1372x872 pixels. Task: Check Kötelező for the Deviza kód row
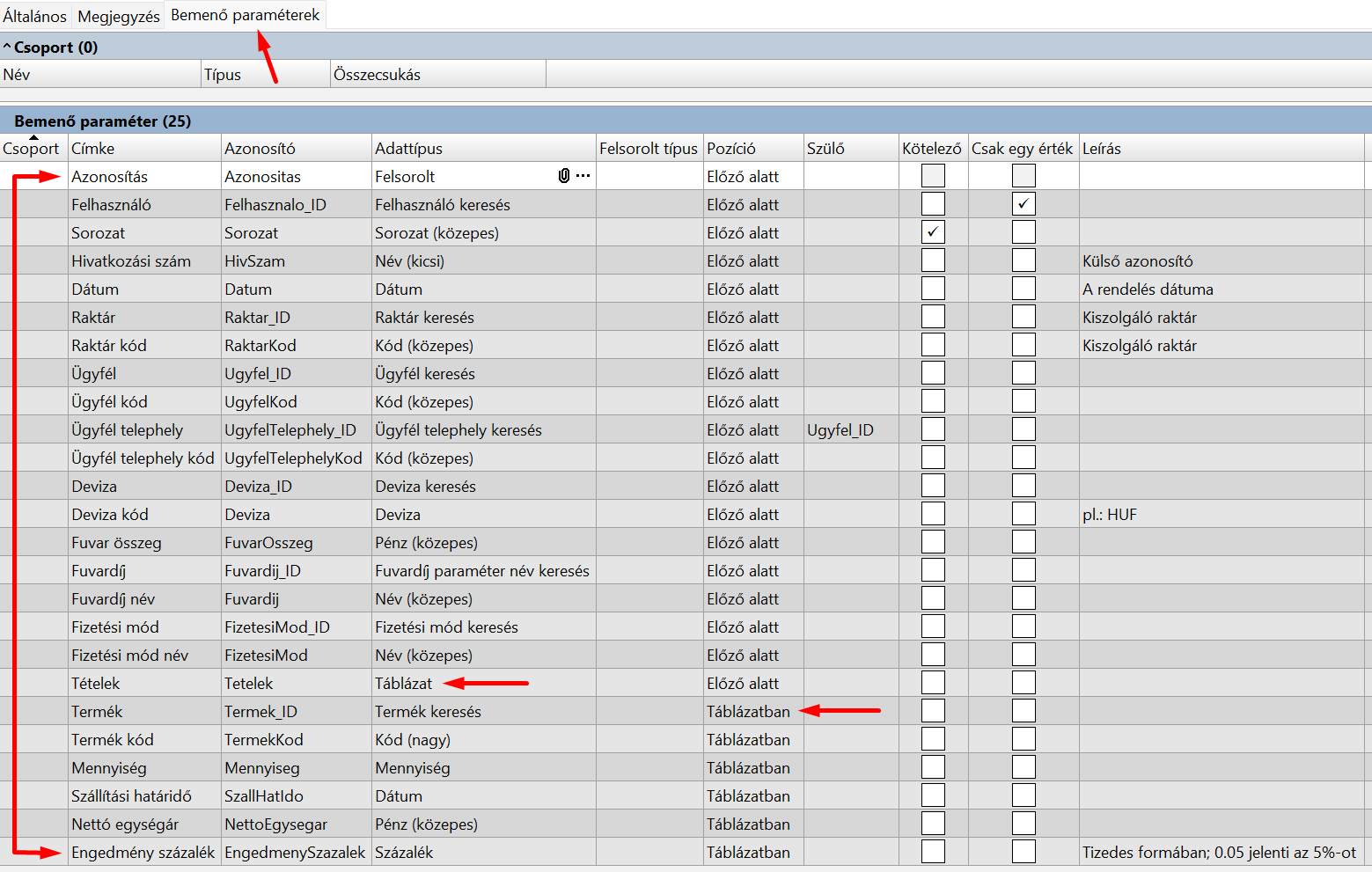[x=933, y=514]
